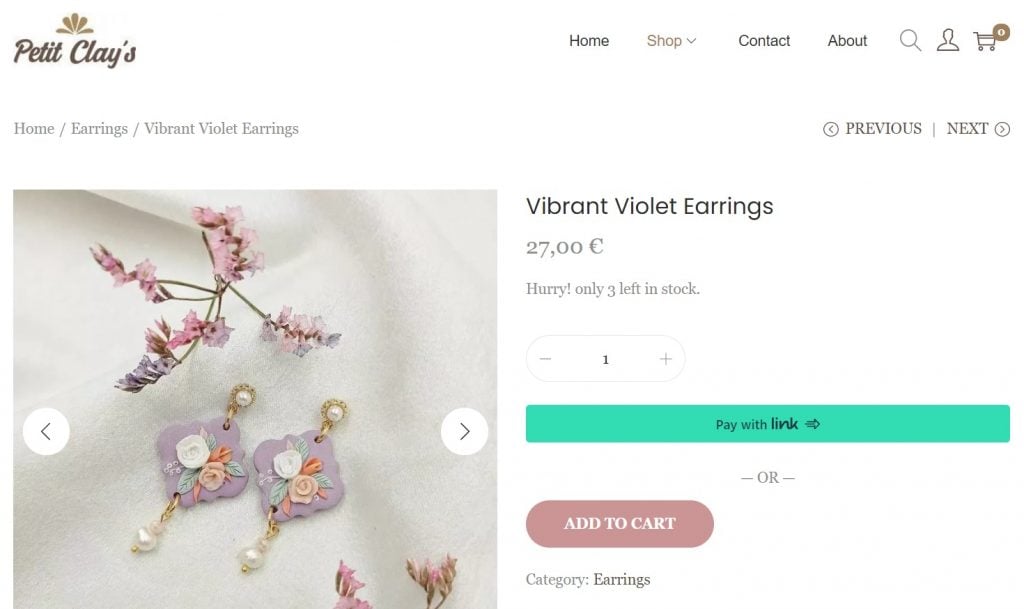This screenshot has width=1024, height=609.
Task: Click the Pay with link button
Action: click(x=768, y=423)
